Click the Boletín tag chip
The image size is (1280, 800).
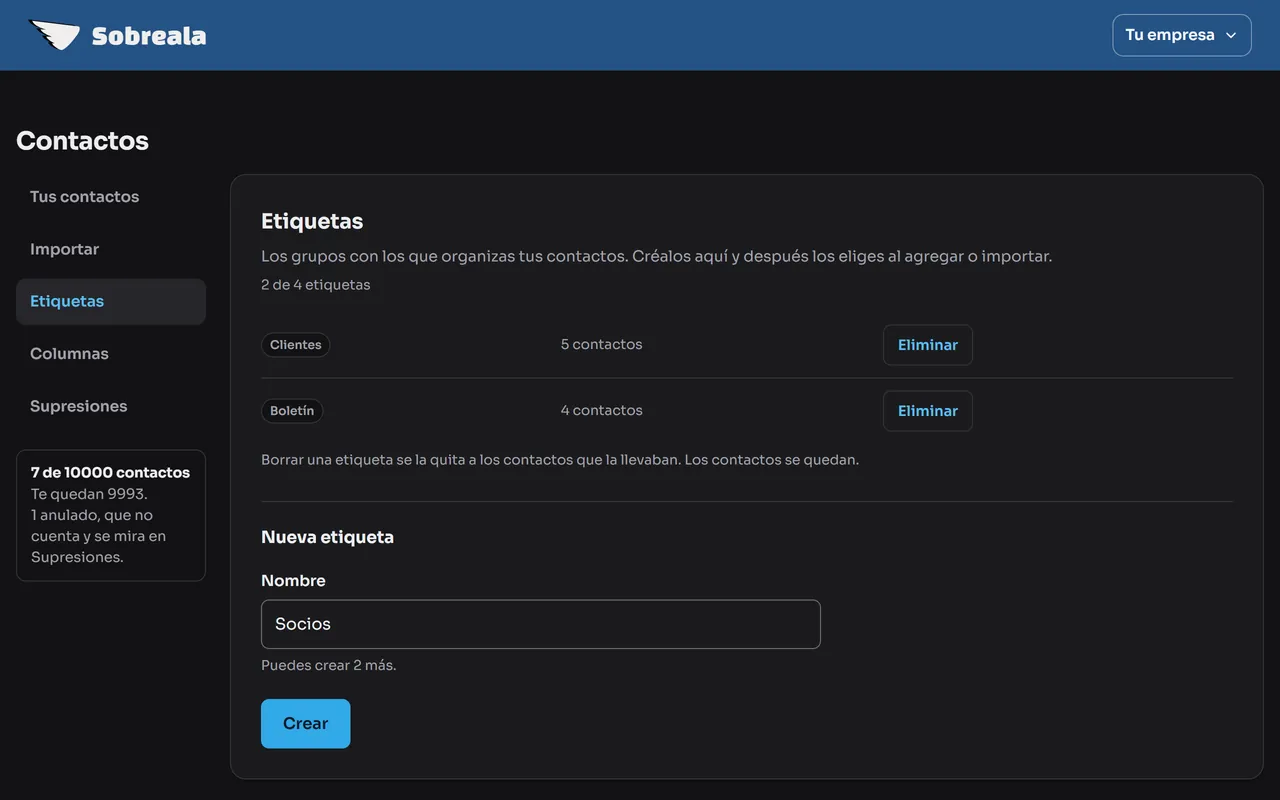292,411
